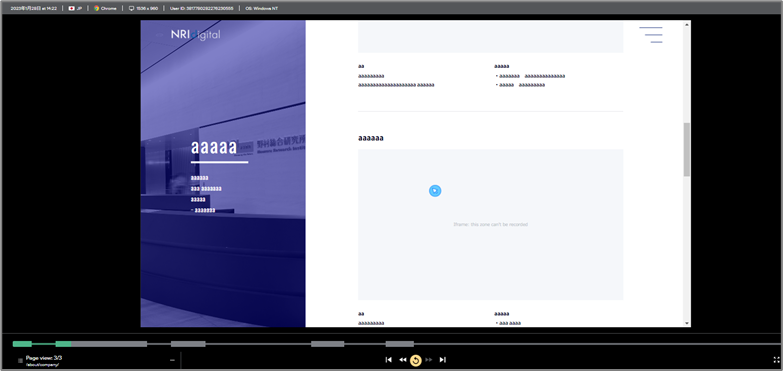Click the blue cursor marker in iframe area

(x=435, y=191)
